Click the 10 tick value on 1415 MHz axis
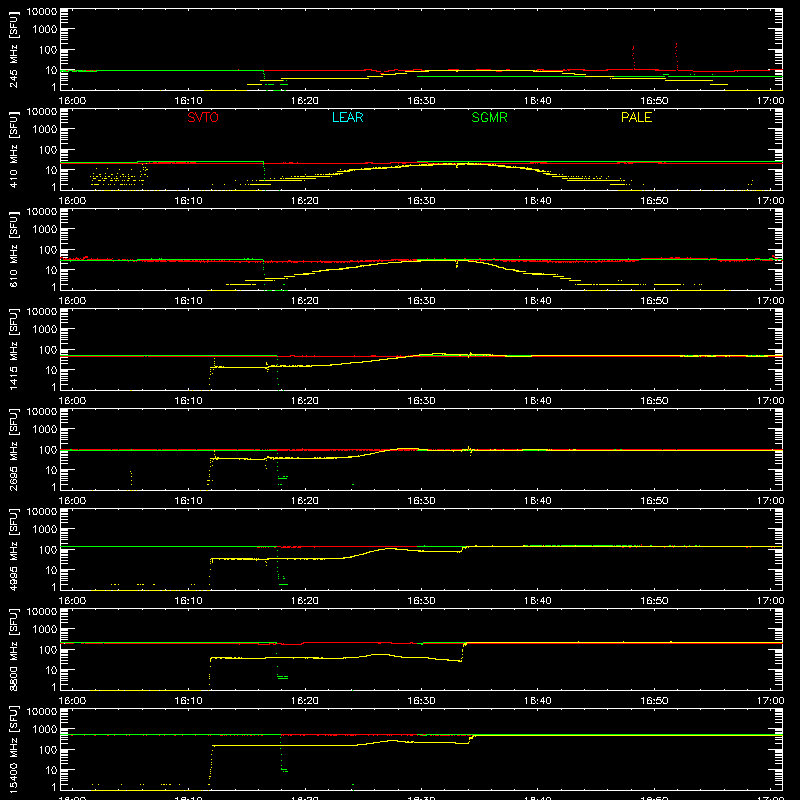Image resolution: width=800 pixels, height=800 pixels. point(51,370)
